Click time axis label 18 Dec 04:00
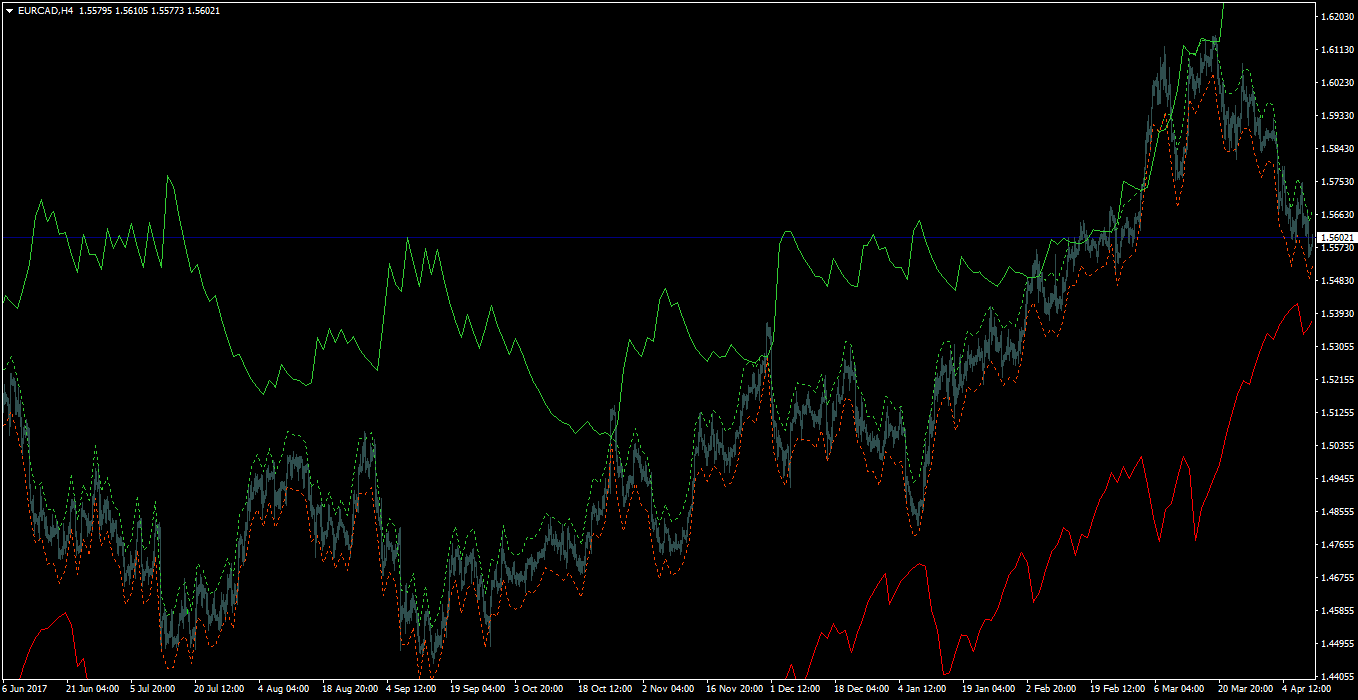Image resolution: width=1358 pixels, height=700 pixels. point(861,689)
